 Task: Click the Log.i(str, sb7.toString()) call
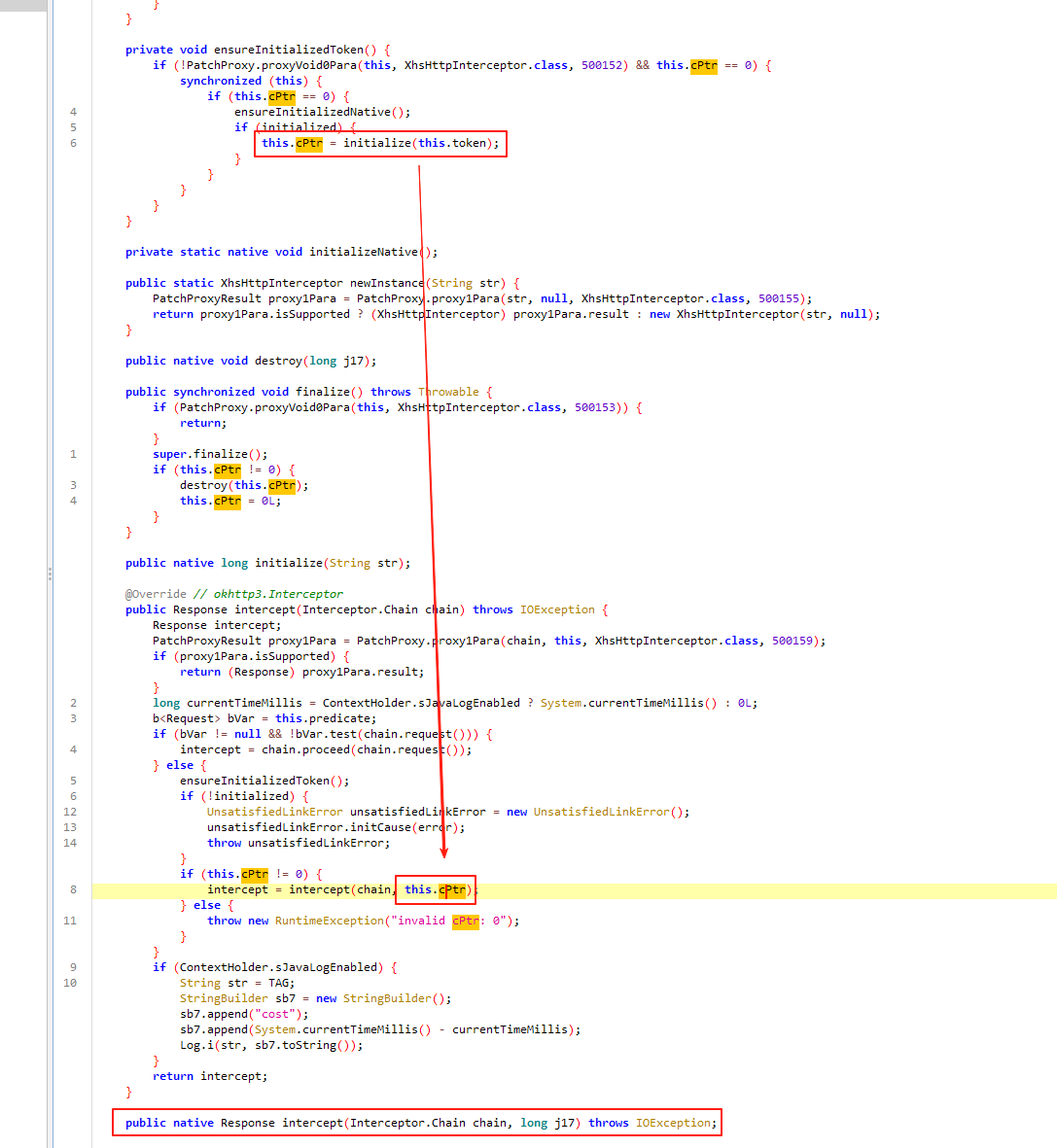[x=271, y=1046]
